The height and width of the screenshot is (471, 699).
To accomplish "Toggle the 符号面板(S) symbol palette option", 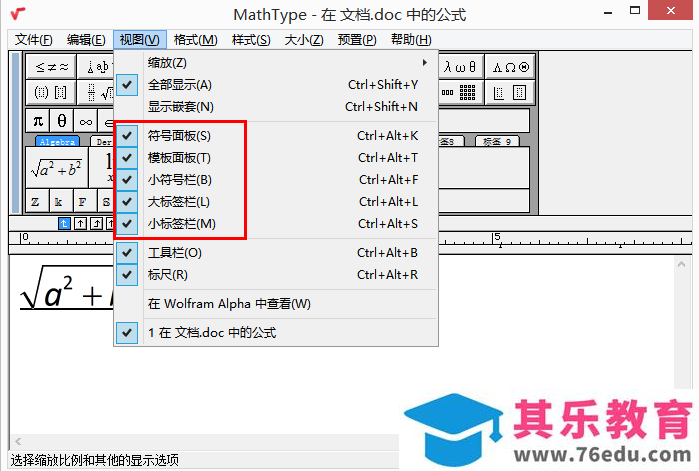I will point(276,135).
